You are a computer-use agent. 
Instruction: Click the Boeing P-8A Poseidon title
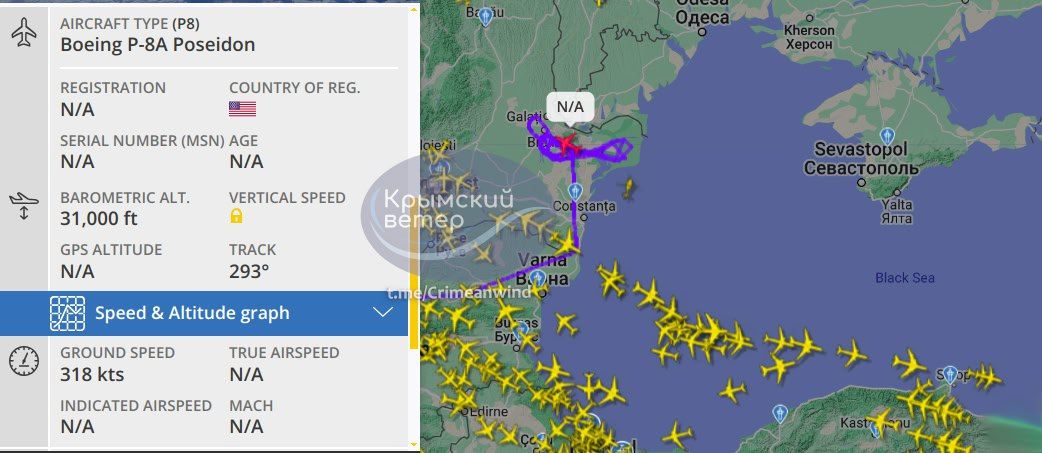point(157,45)
